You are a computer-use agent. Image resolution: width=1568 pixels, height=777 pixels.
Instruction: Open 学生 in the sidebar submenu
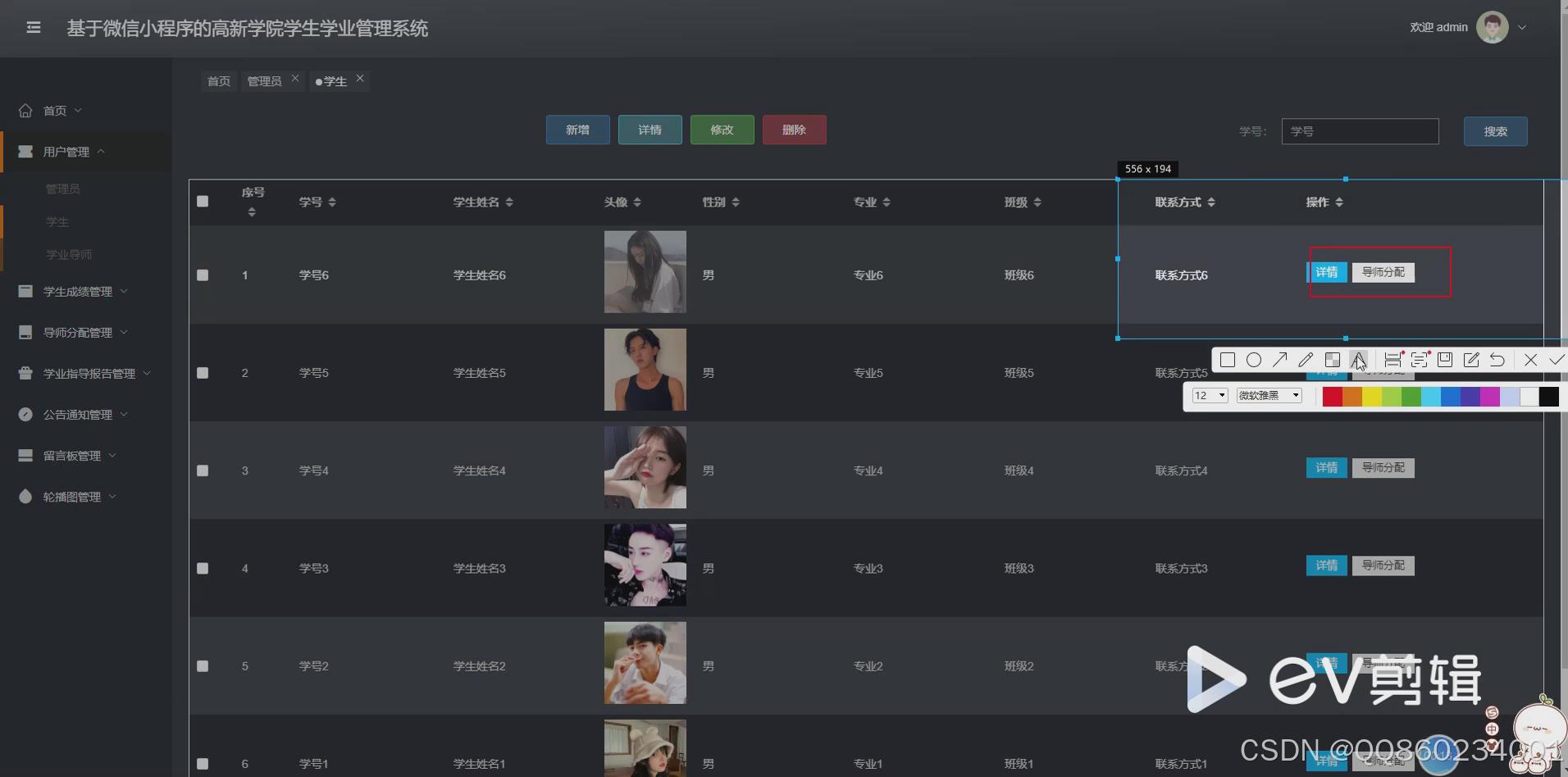point(57,221)
